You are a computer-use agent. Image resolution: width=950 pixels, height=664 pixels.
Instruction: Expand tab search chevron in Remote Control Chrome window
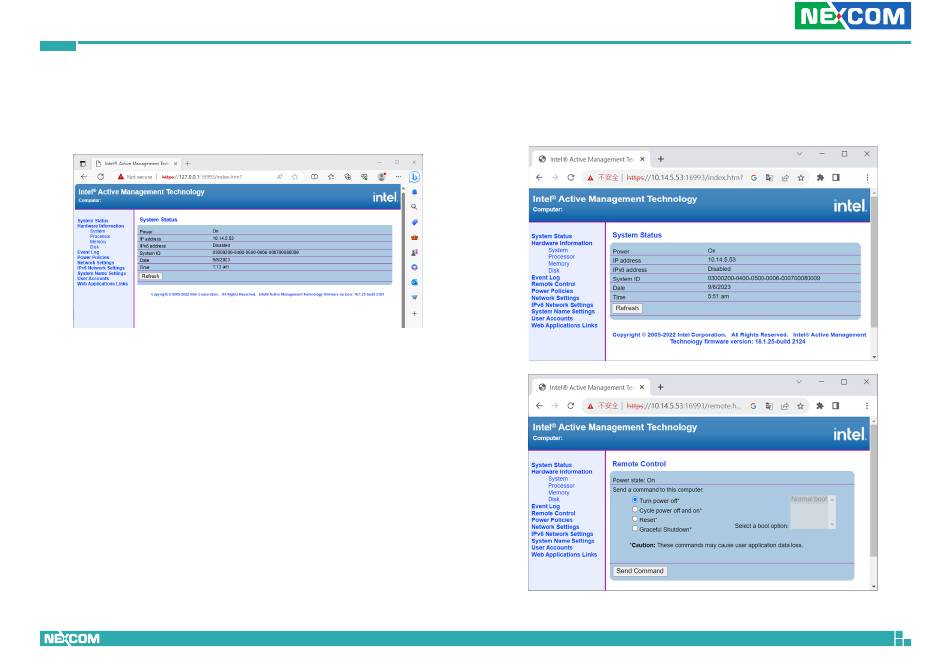799,382
